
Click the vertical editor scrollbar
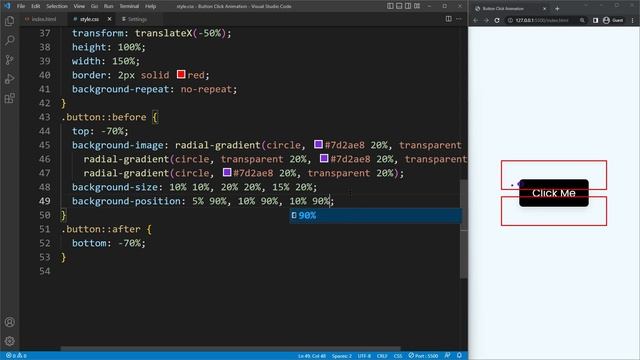(x=464, y=229)
